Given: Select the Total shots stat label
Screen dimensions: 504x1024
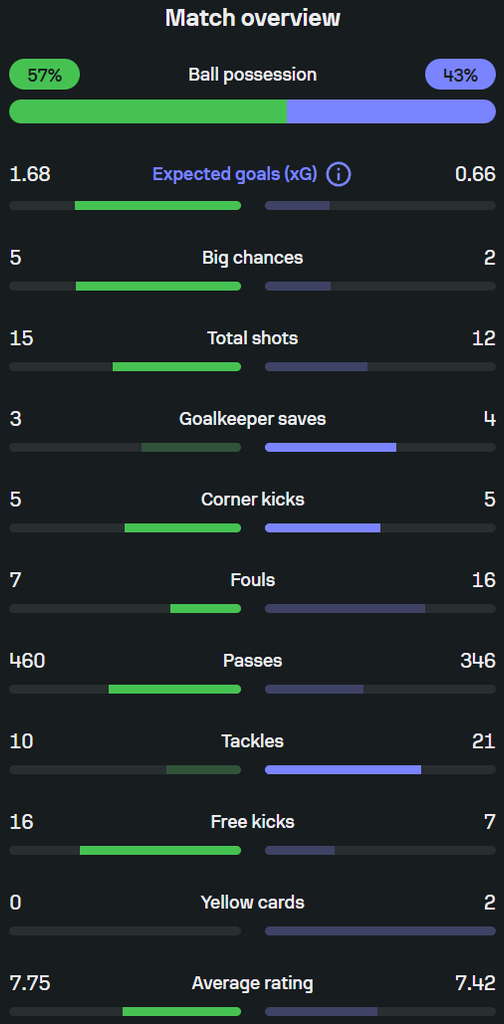Looking at the screenshot, I should 253,338.
